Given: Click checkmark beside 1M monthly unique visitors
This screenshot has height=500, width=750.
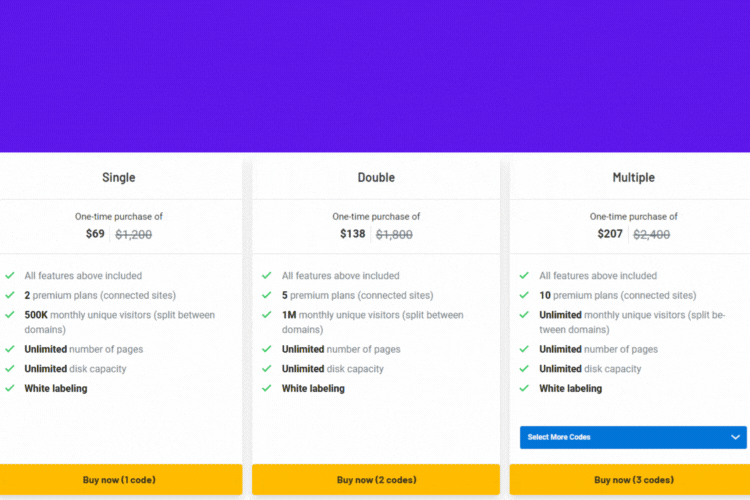Looking at the screenshot, I should click(267, 315).
